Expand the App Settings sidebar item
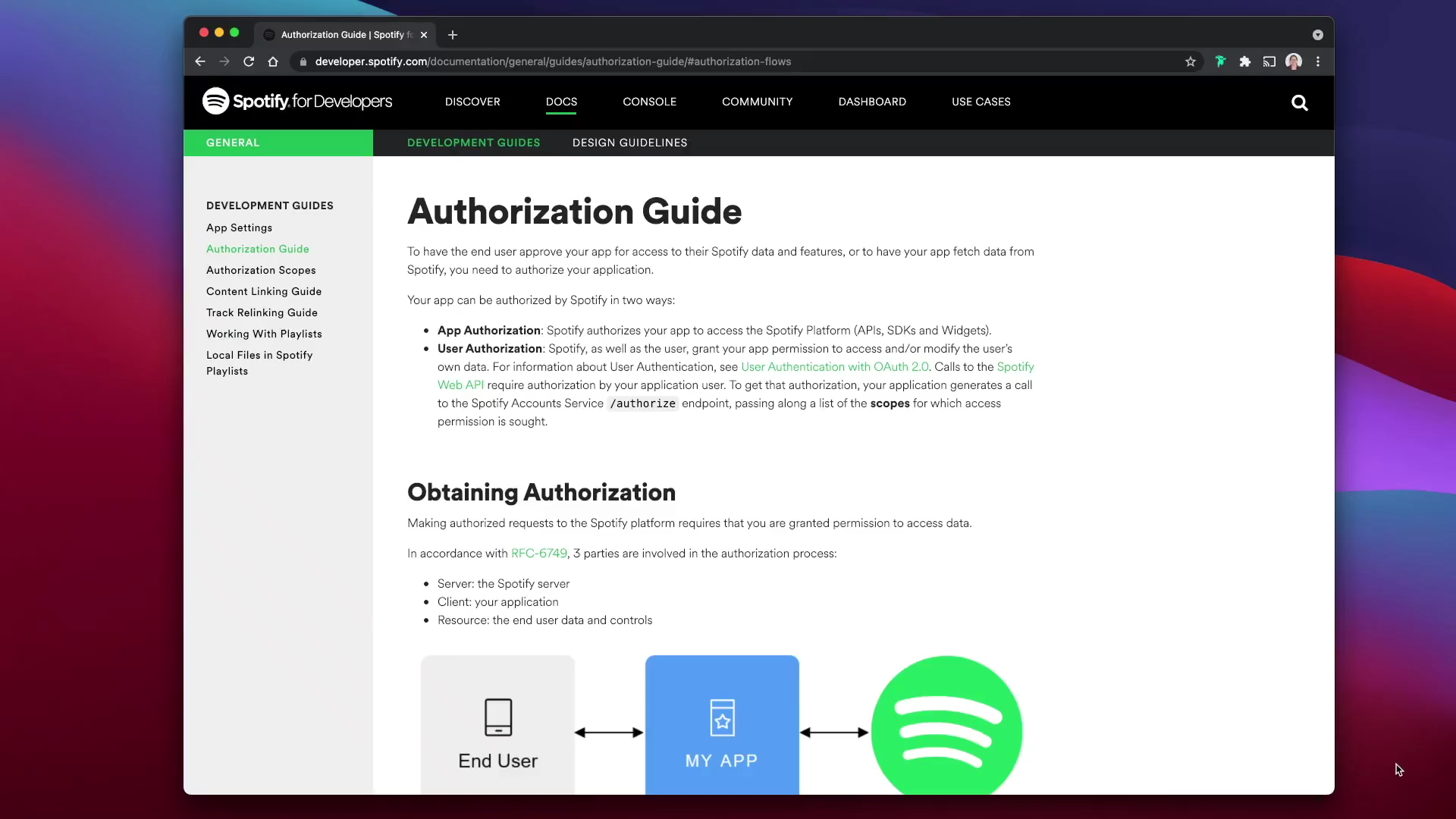The height and width of the screenshot is (819, 1456). (x=239, y=228)
